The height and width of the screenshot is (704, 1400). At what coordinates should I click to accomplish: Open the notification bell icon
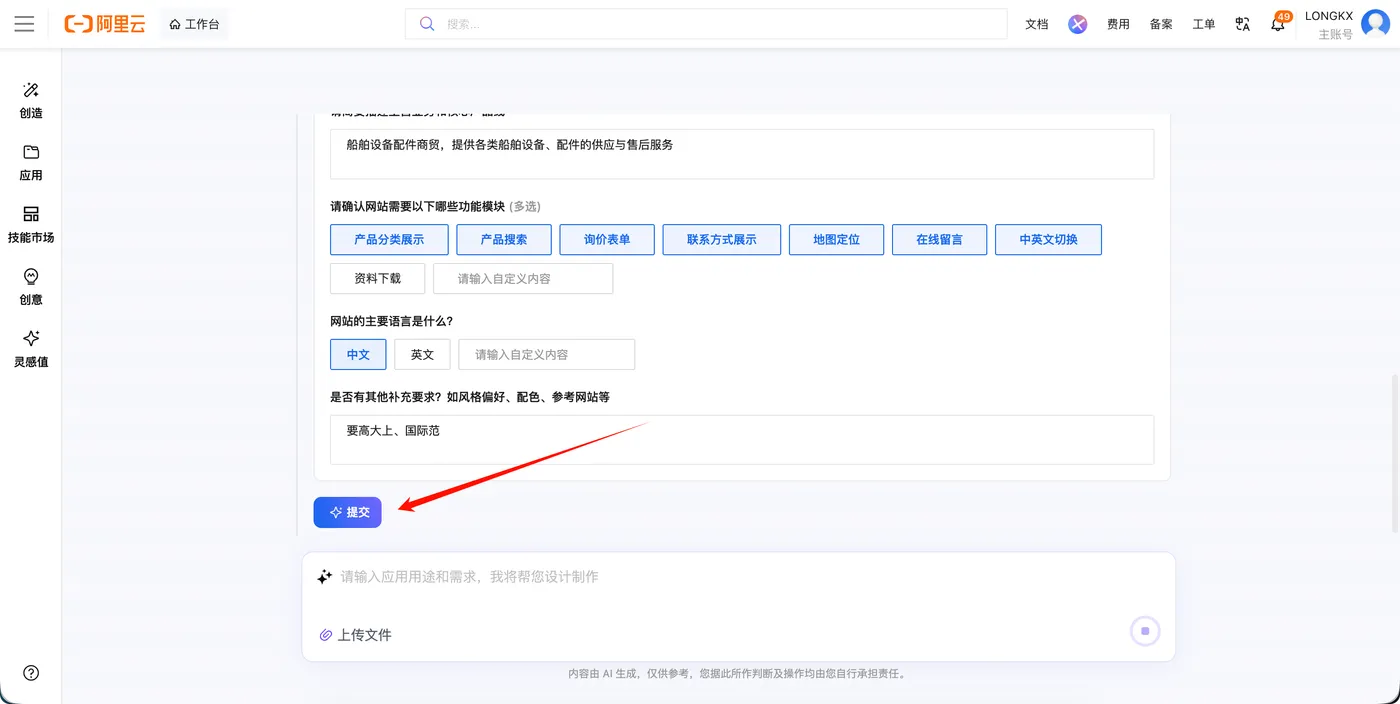coord(1278,24)
